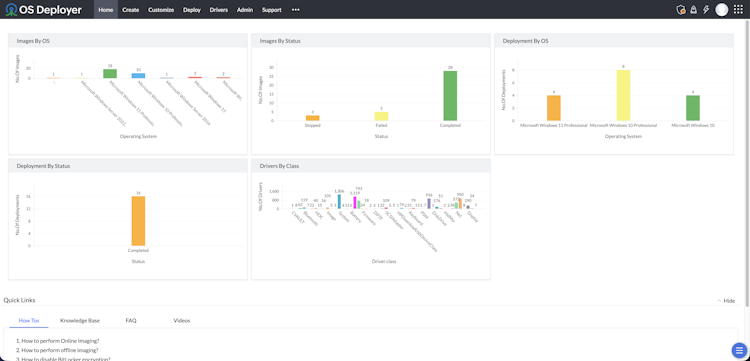The height and width of the screenshot is (361, 750).
Task: Switch to the Knowledge Base tab
Action: coord(80,320)
